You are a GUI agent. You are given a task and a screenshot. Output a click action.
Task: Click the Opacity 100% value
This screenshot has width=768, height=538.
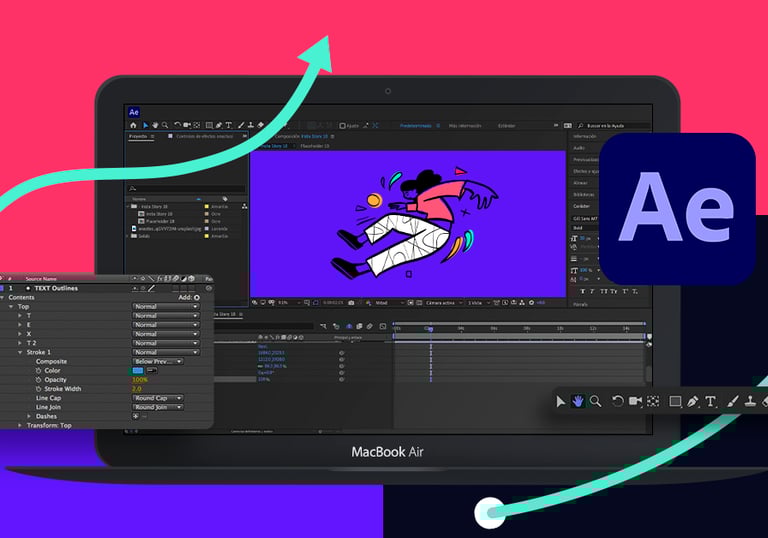click(140, 380)
